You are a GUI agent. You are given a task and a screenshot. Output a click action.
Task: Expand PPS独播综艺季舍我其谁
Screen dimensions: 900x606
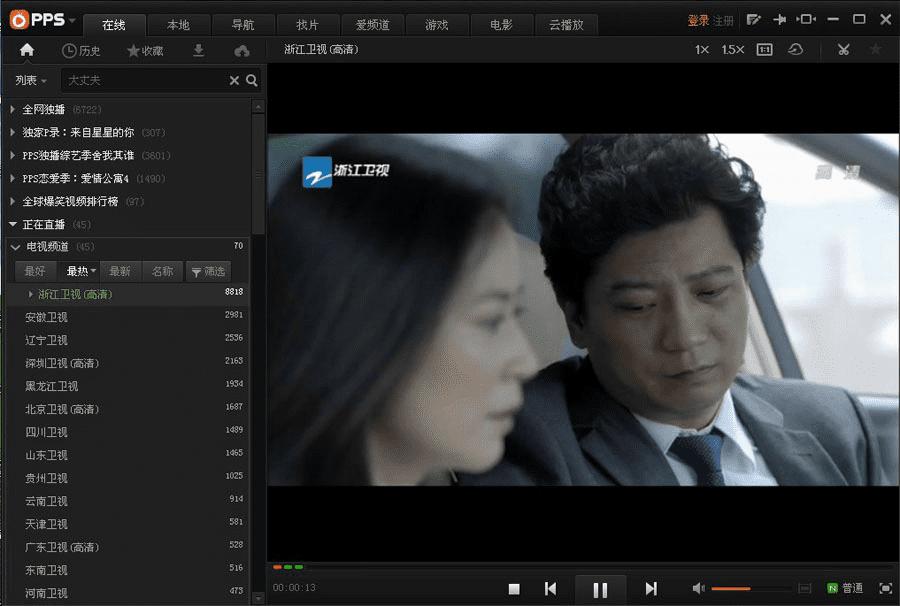click(12, 155)
